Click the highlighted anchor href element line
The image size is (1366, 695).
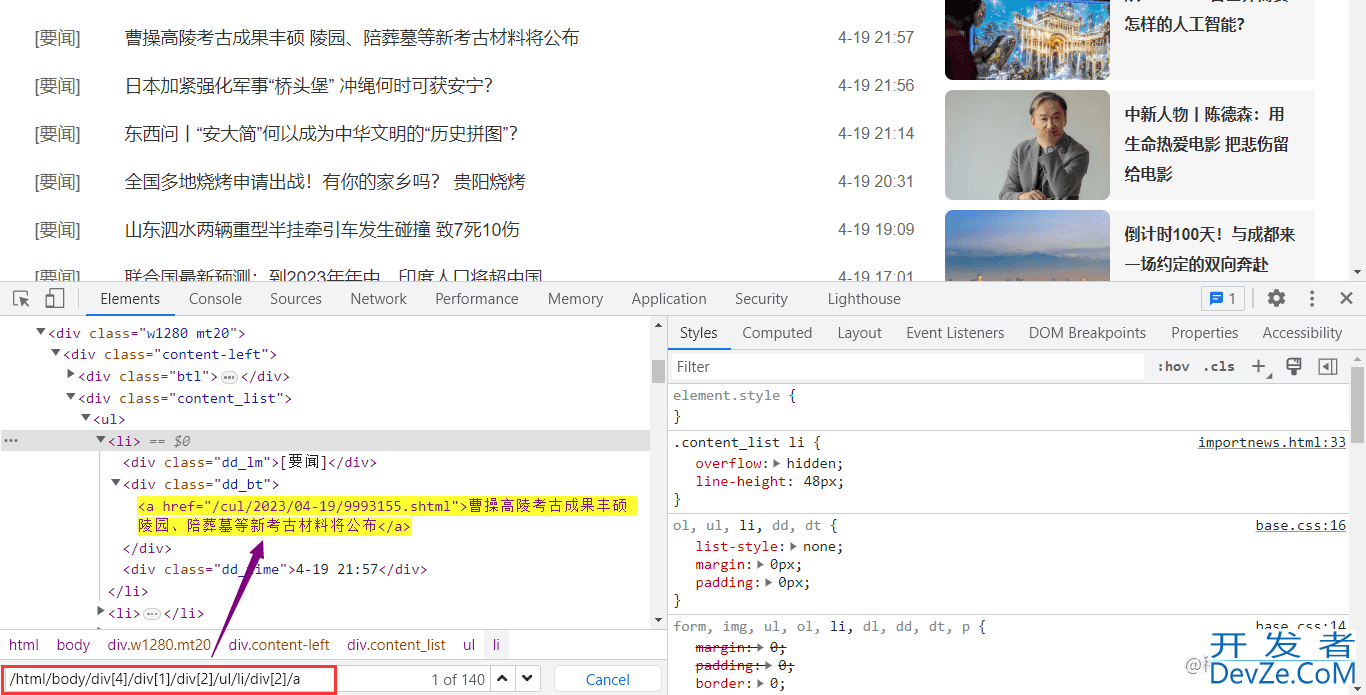point(387,515)
